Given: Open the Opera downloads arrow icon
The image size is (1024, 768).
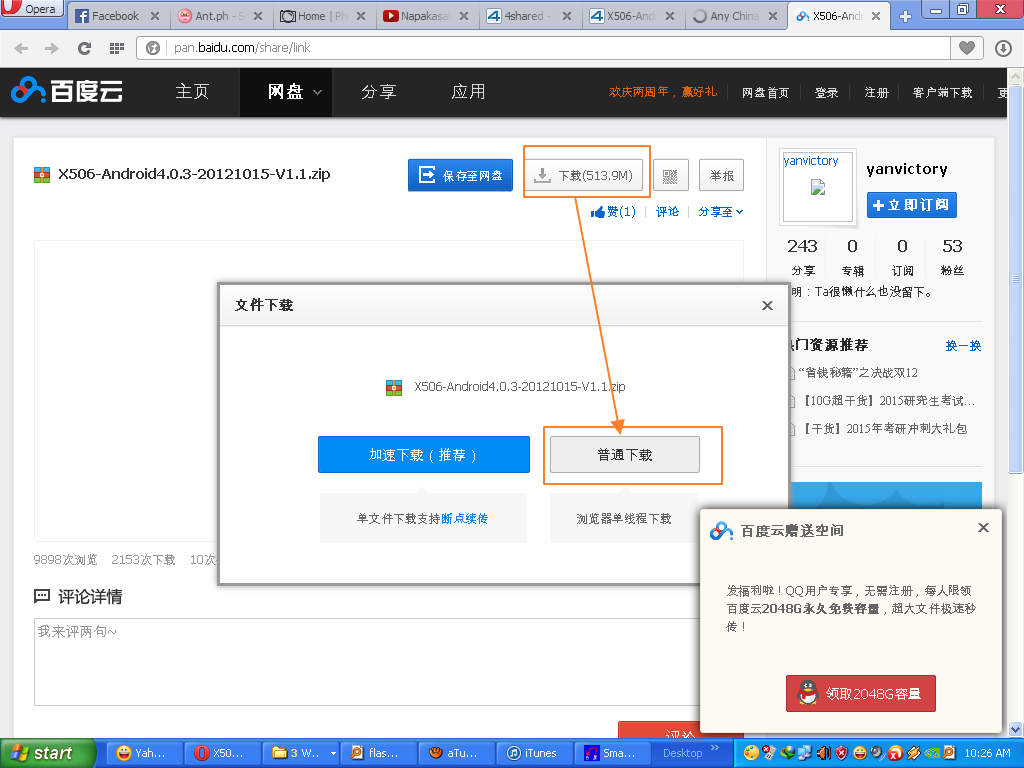Looking at the screenshot, I should click(1003, 48).
